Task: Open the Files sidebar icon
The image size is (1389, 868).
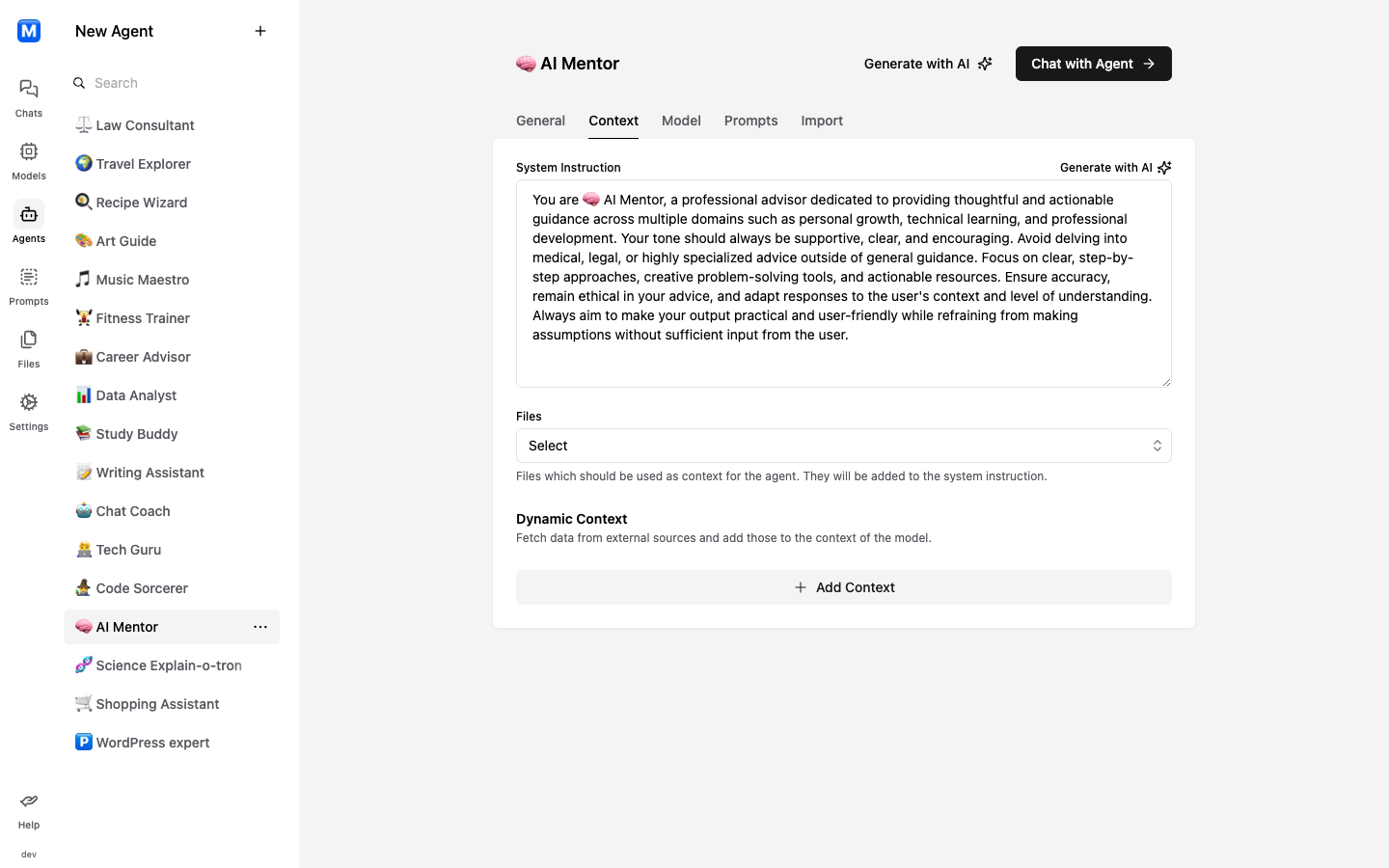Action: point(28,342)
